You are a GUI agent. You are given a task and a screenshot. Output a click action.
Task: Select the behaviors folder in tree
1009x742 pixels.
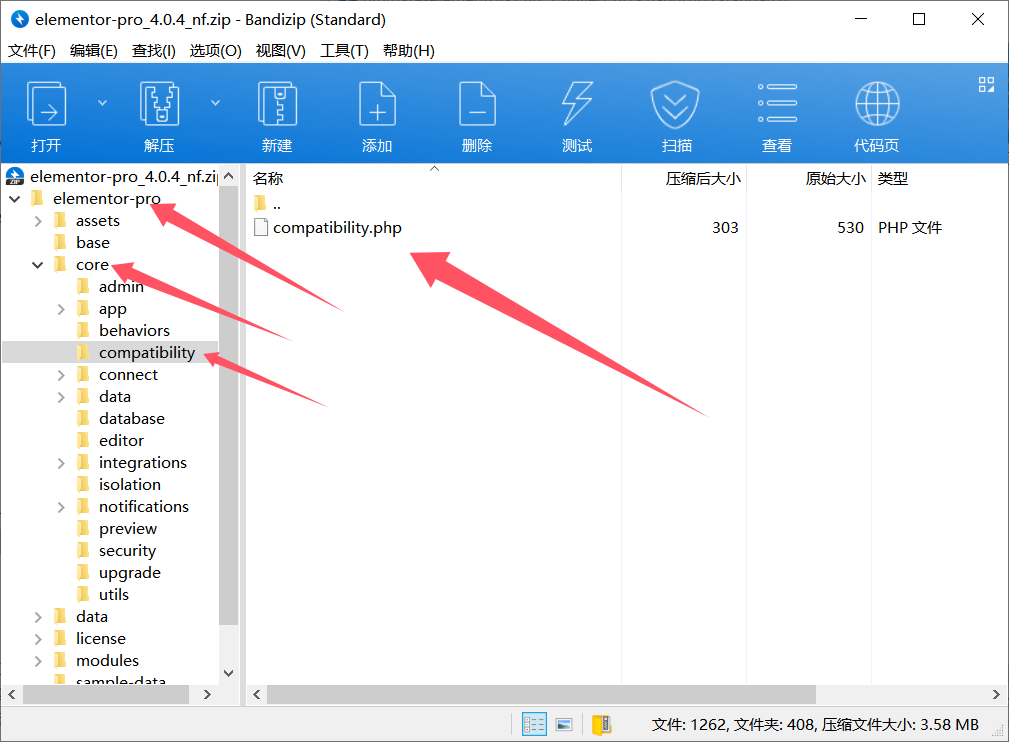134,331
